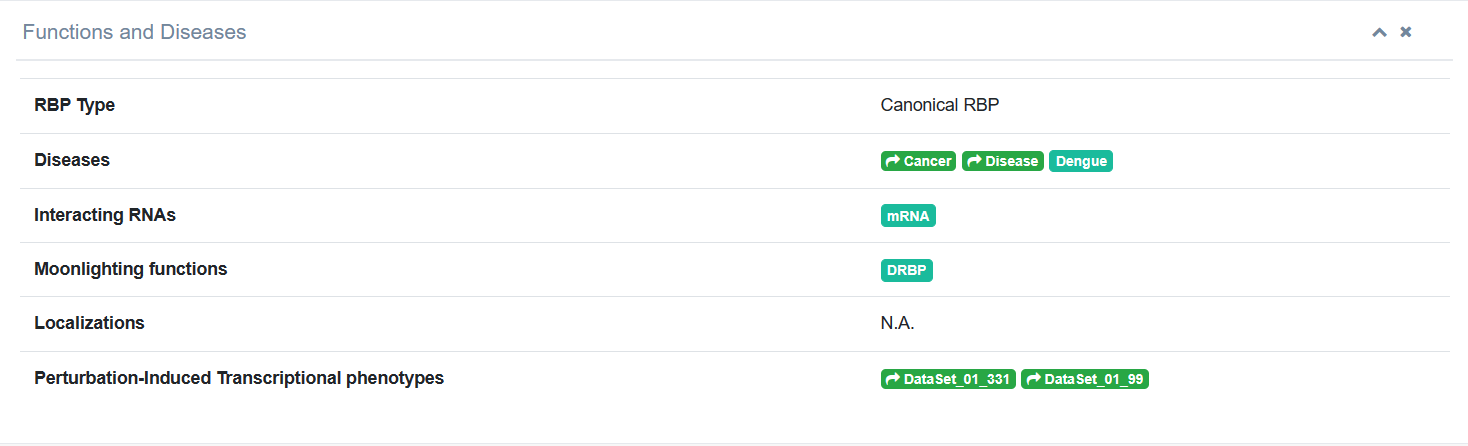
Task: Collapse the Functions and Diseases panel
Action: coord(1379,32)
